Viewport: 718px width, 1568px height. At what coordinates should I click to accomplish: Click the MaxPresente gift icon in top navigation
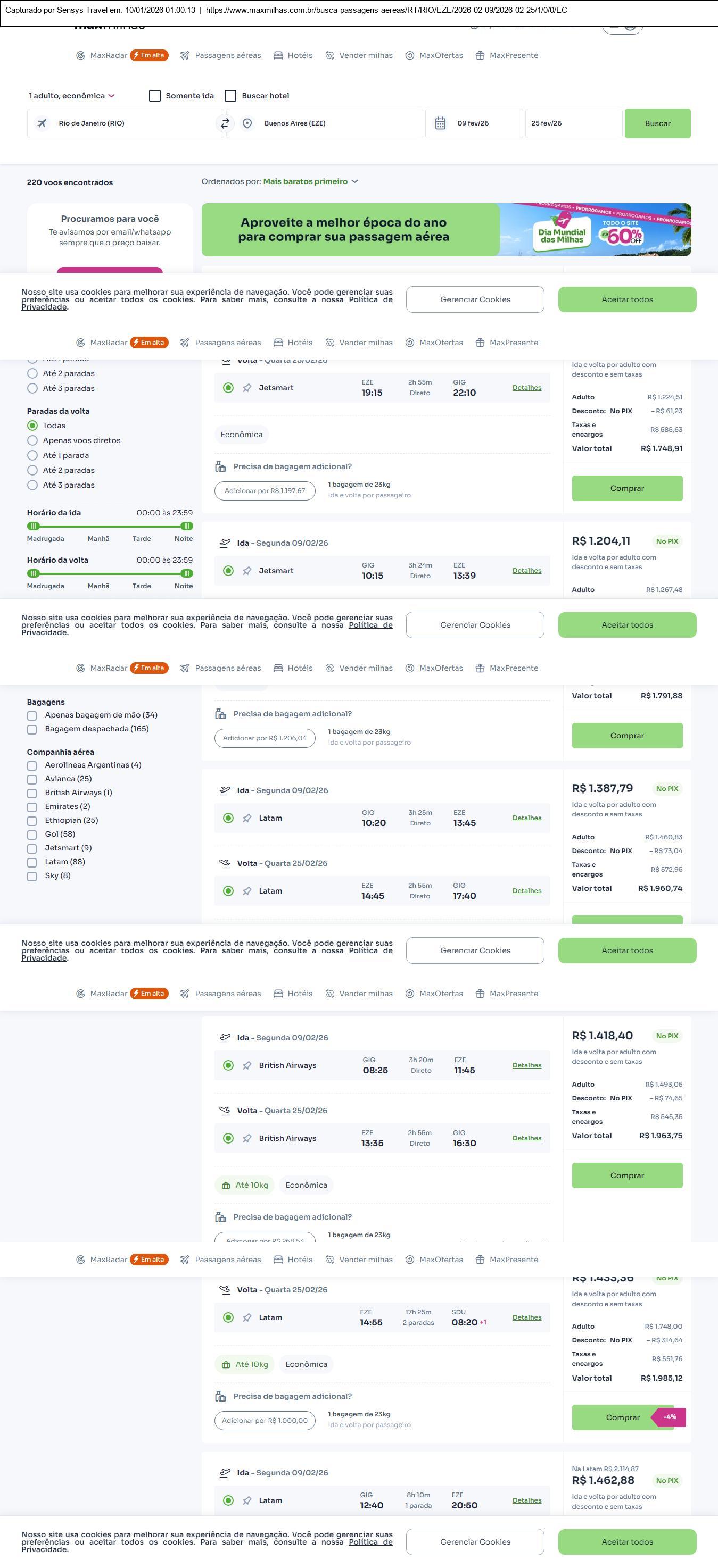[x=480, y=55]
